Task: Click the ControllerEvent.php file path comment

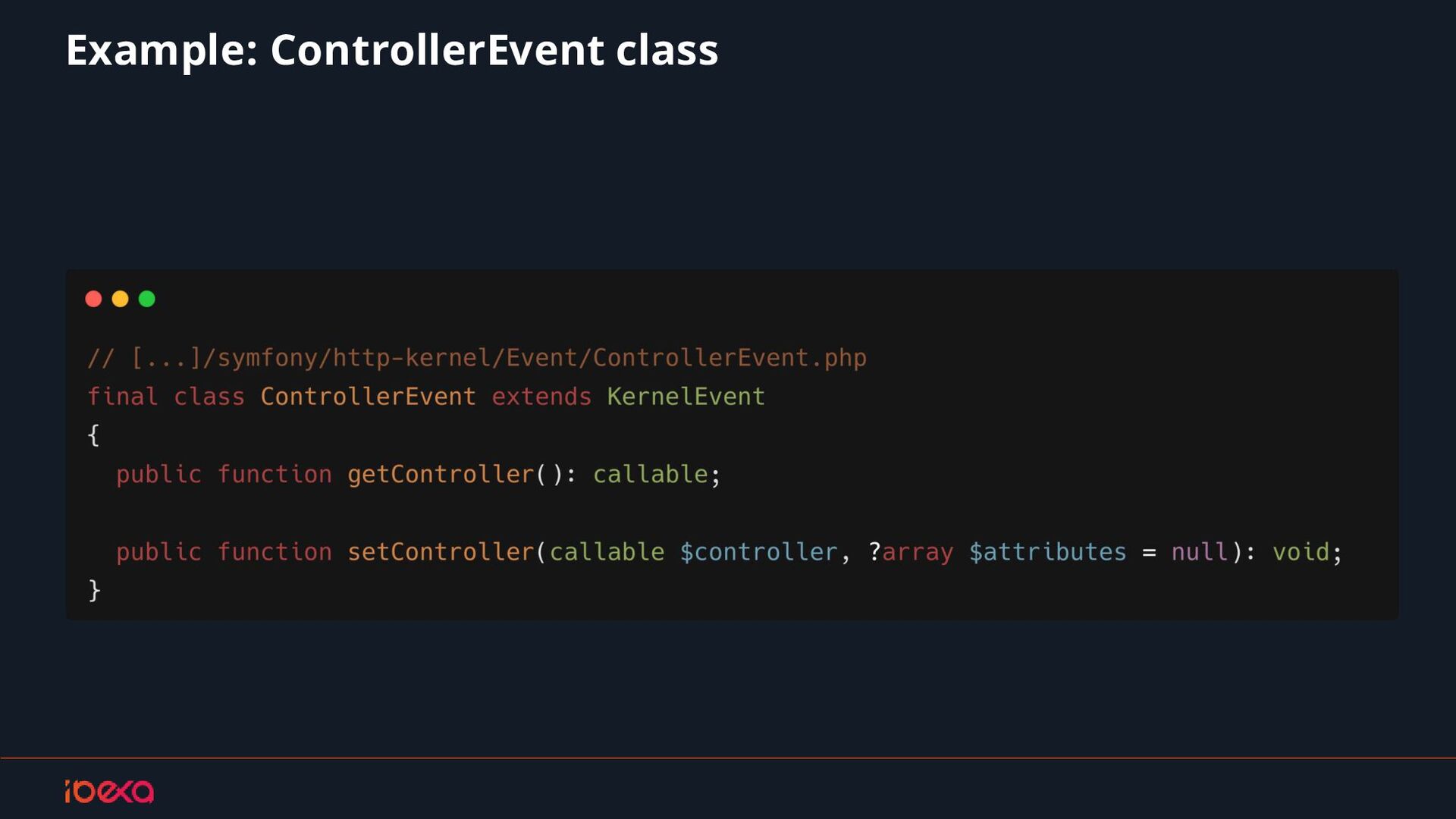Action: pyautogui.click(x=477, y=357)
